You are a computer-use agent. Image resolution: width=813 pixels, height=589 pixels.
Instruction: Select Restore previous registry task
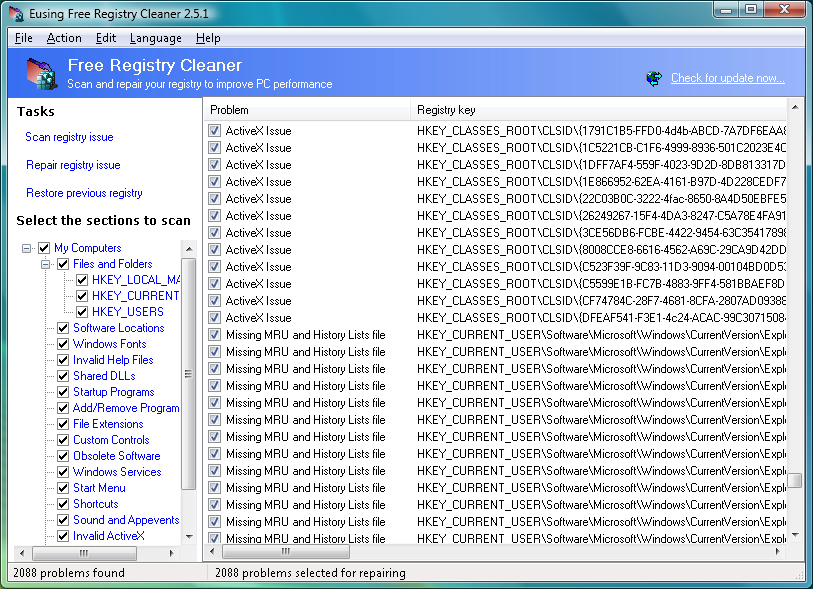(84, 193)
